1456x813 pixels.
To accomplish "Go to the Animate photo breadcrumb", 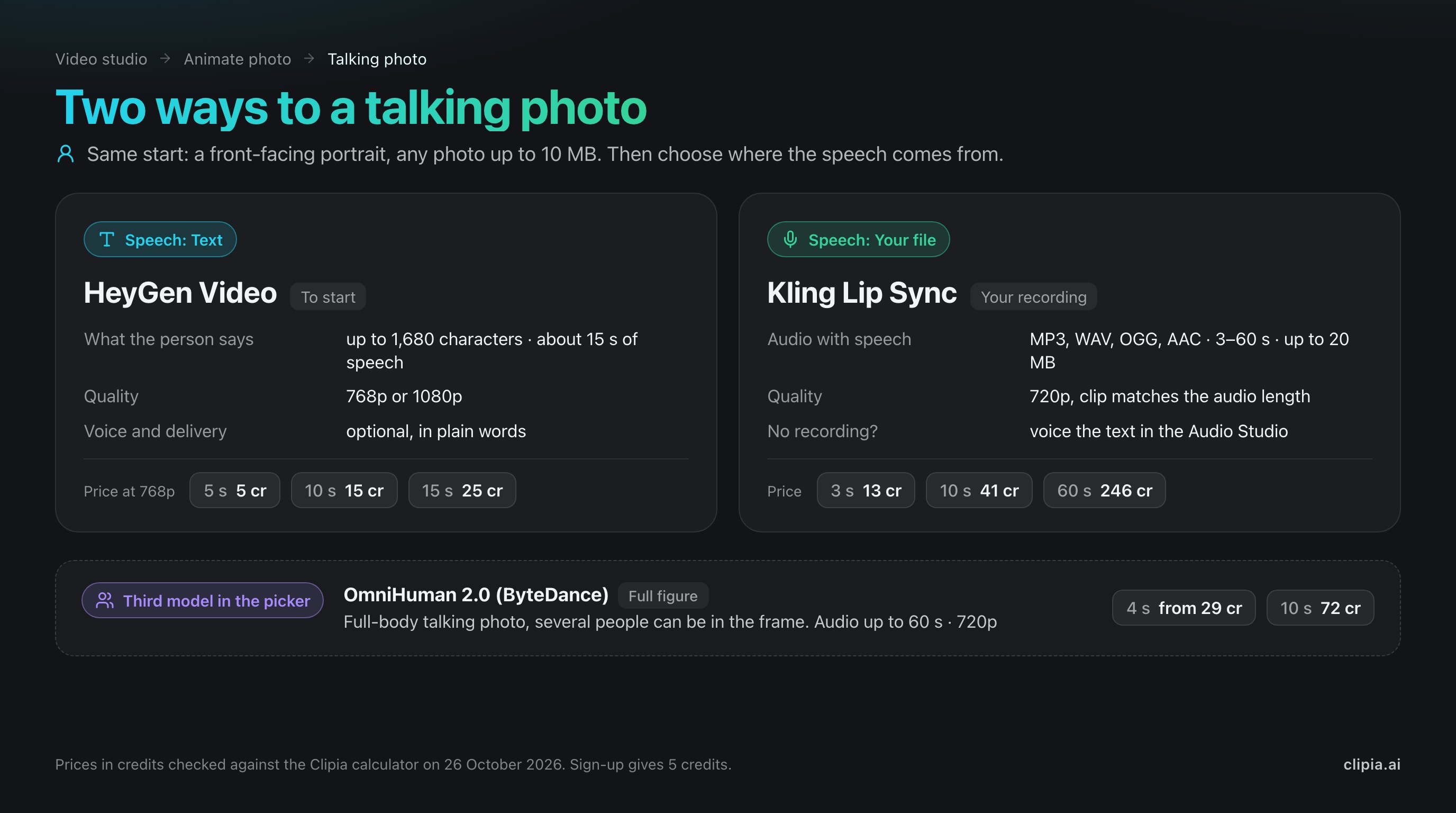I will (x=238, y=59).
